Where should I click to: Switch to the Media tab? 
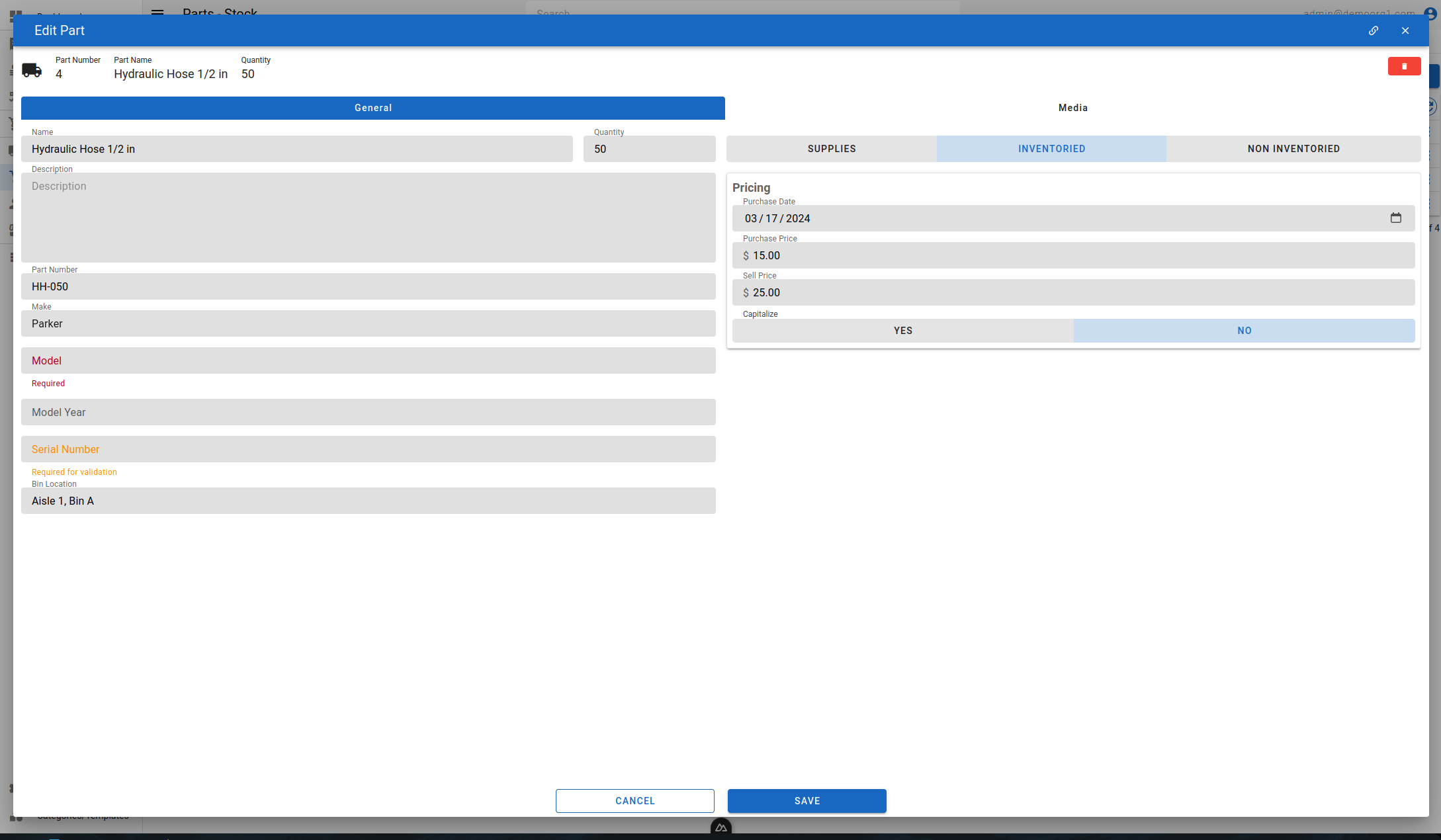click(x=1072, y=108)
